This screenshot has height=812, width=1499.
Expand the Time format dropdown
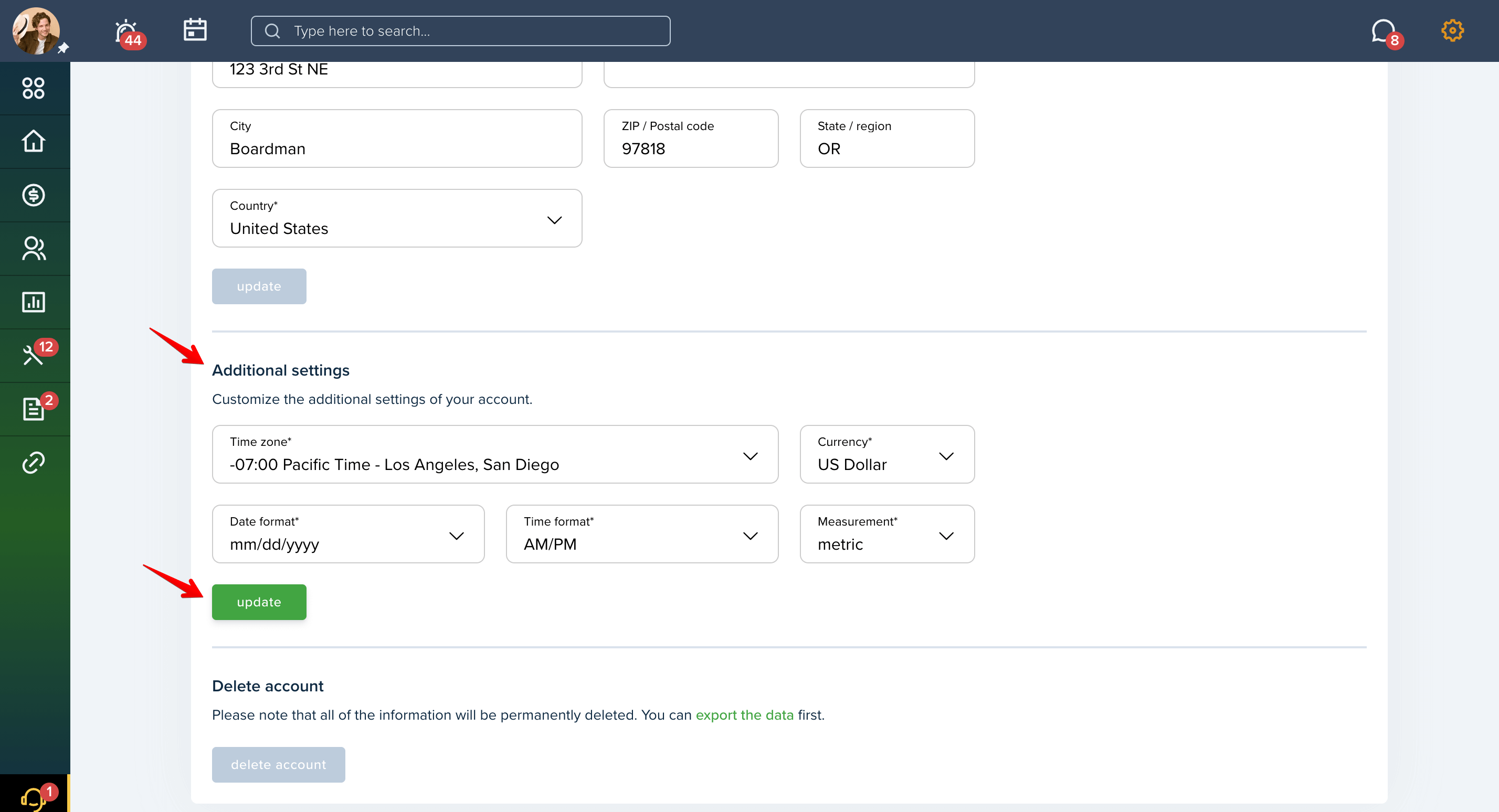pos(642,534)
